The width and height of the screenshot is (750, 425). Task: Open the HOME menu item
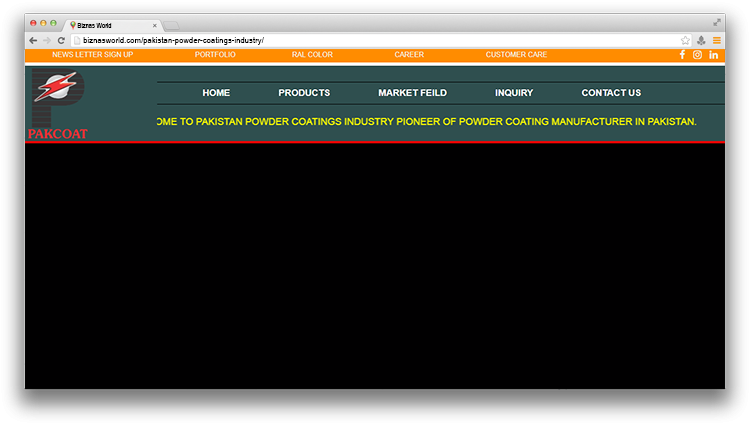[216, 93]
